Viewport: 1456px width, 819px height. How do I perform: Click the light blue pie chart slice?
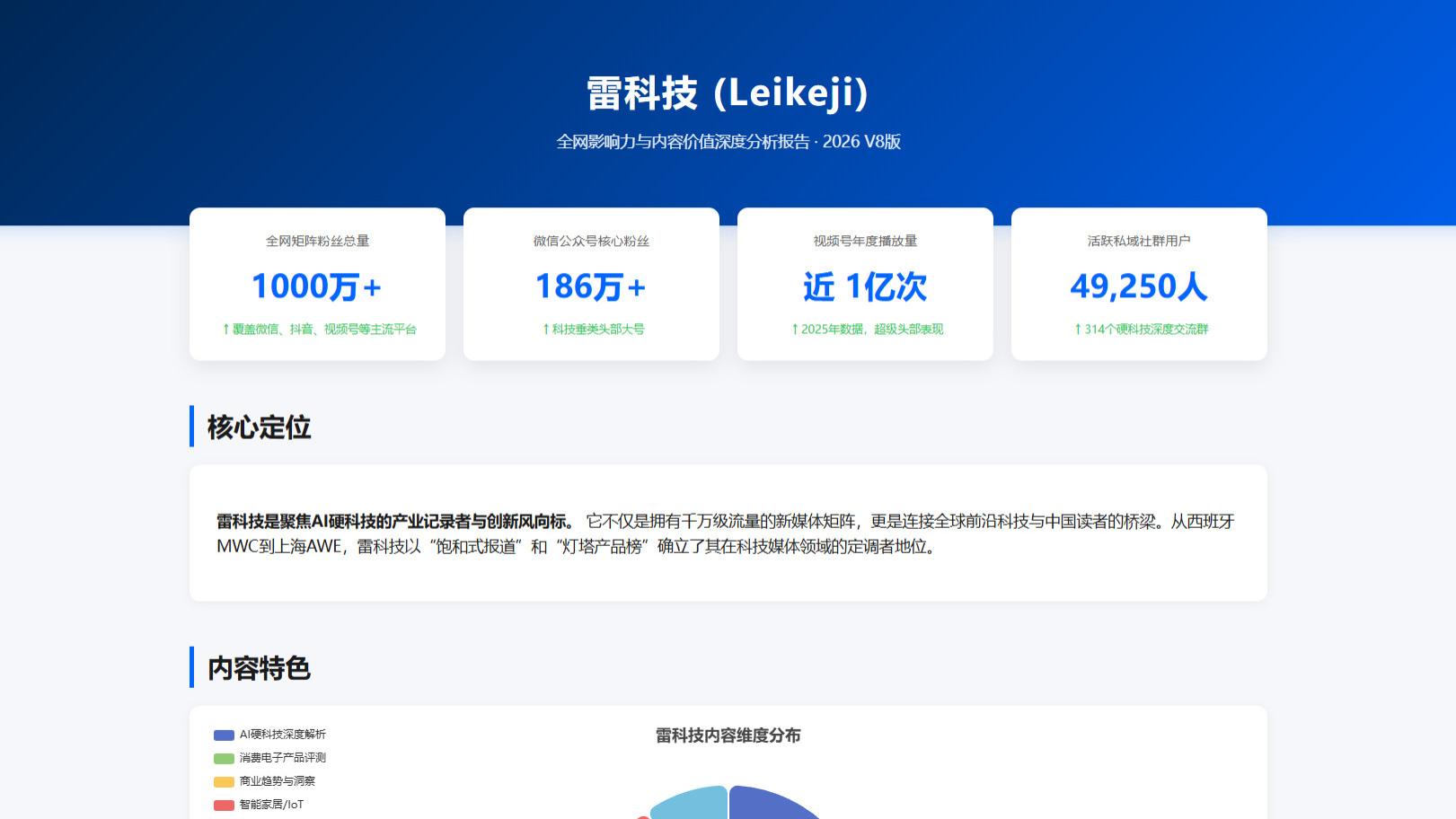pos(696,803)
